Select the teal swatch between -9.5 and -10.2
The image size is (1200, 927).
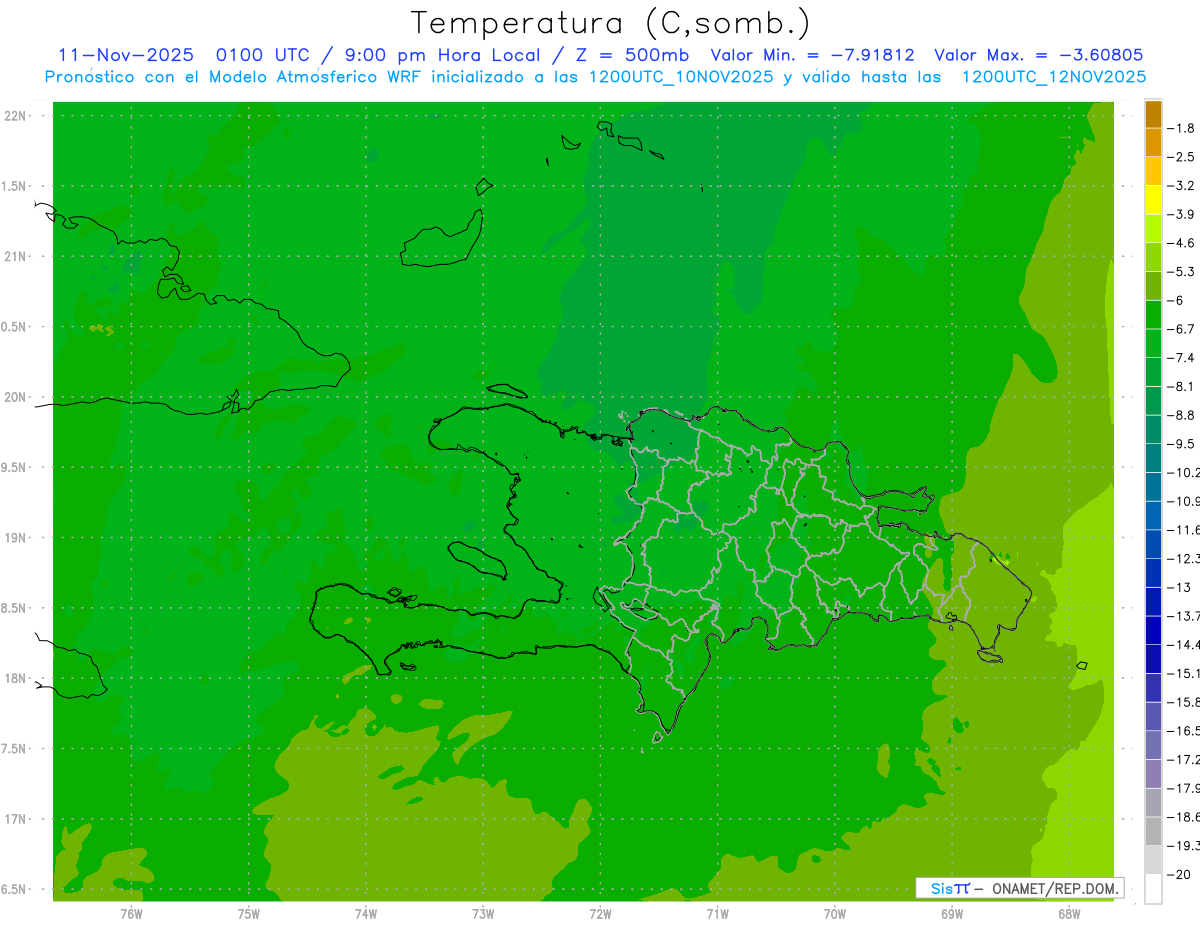pos(1154,458)
